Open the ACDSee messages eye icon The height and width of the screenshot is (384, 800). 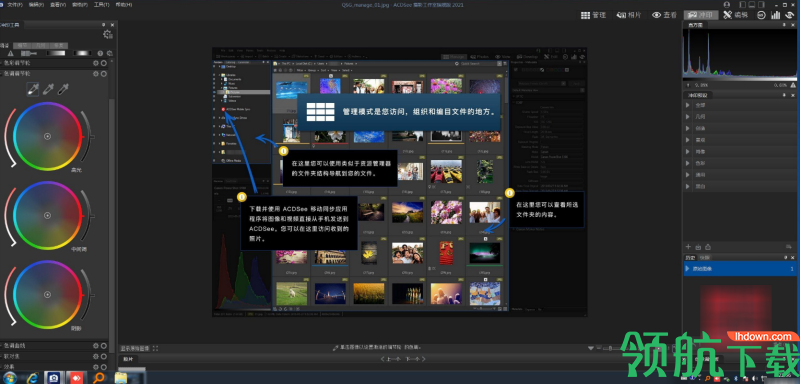point(790,15)
